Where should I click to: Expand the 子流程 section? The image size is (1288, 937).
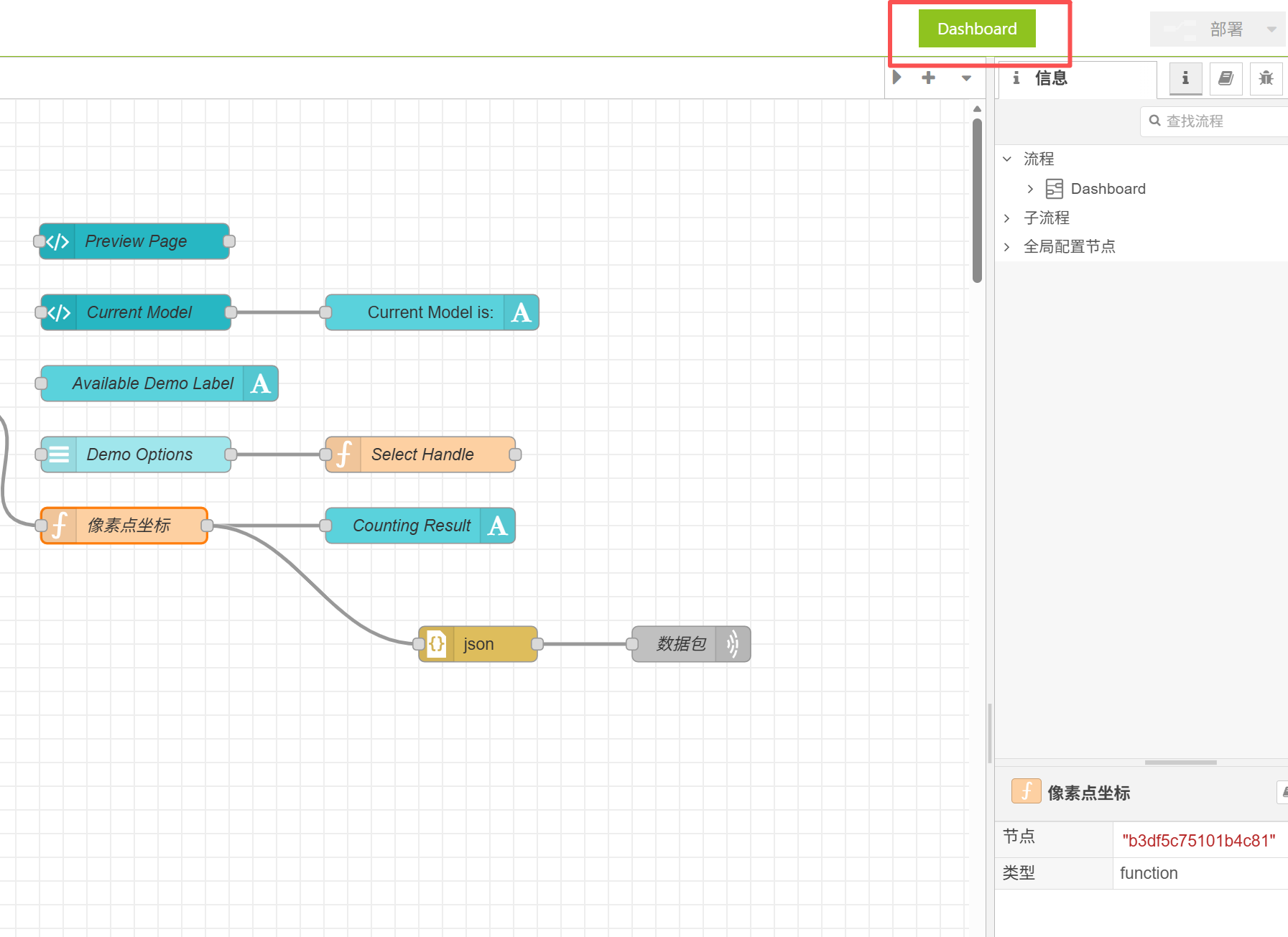(1007, 218)
